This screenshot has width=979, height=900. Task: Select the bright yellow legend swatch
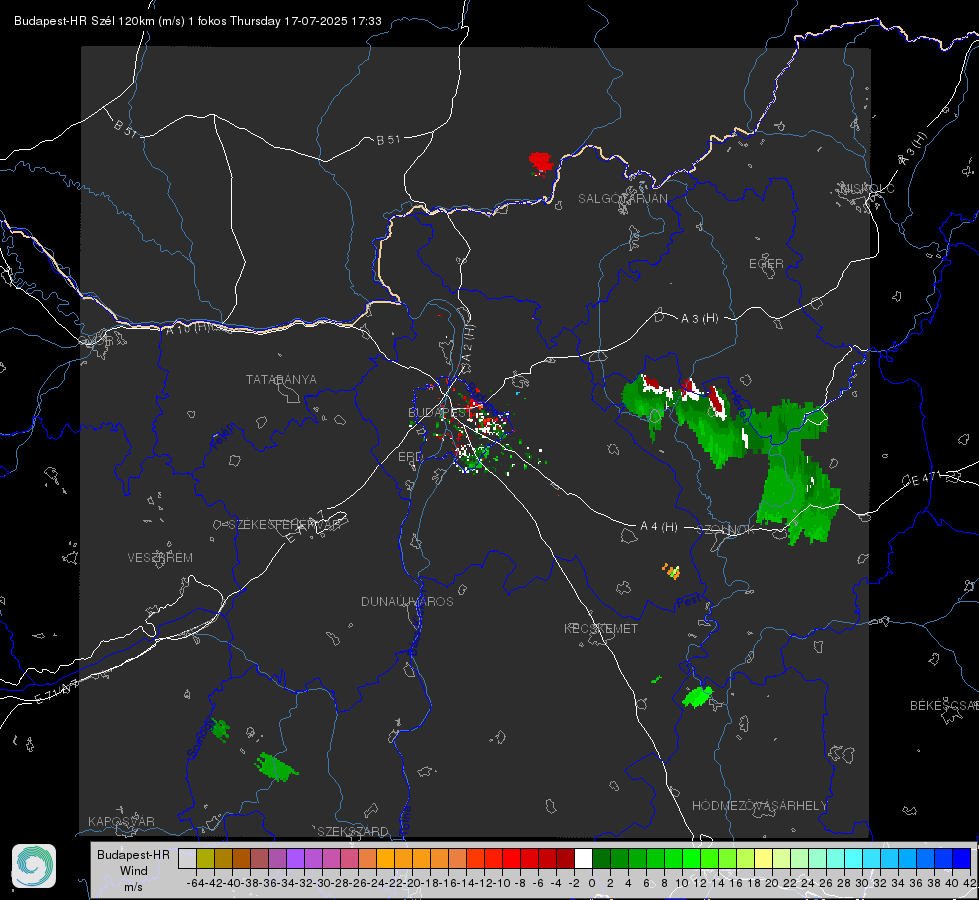(764, 858)
